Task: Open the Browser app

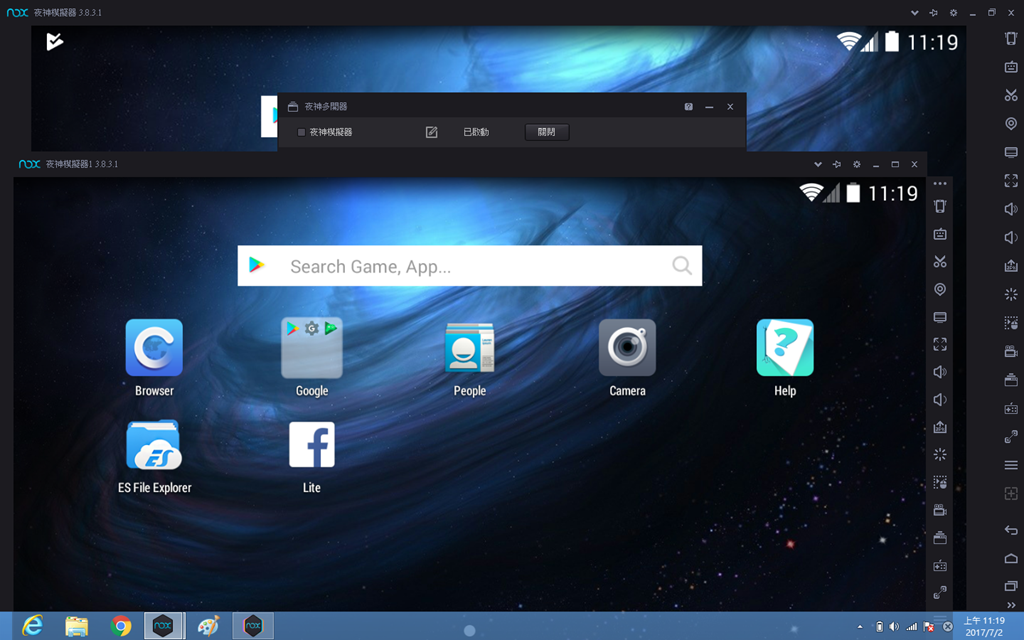Action: (x=154, y=348)
